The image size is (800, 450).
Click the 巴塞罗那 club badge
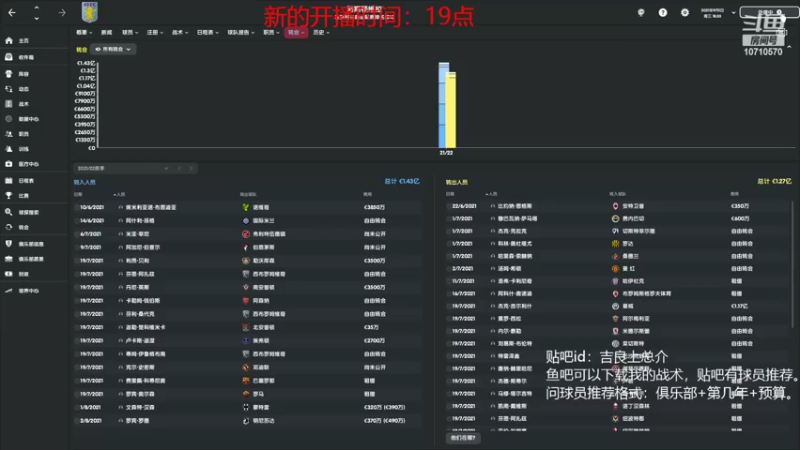(246, 381)
